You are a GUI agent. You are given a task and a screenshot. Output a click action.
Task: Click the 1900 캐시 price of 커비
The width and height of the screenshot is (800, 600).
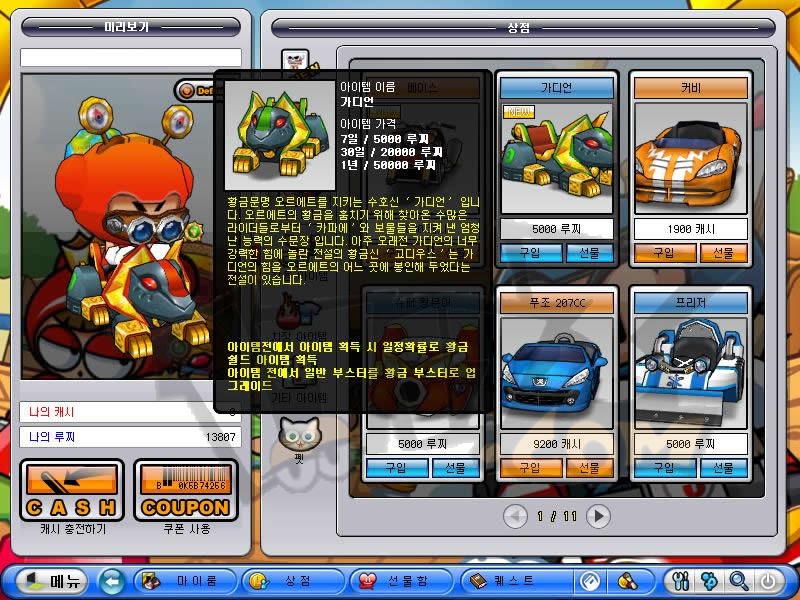coord(690,229)
